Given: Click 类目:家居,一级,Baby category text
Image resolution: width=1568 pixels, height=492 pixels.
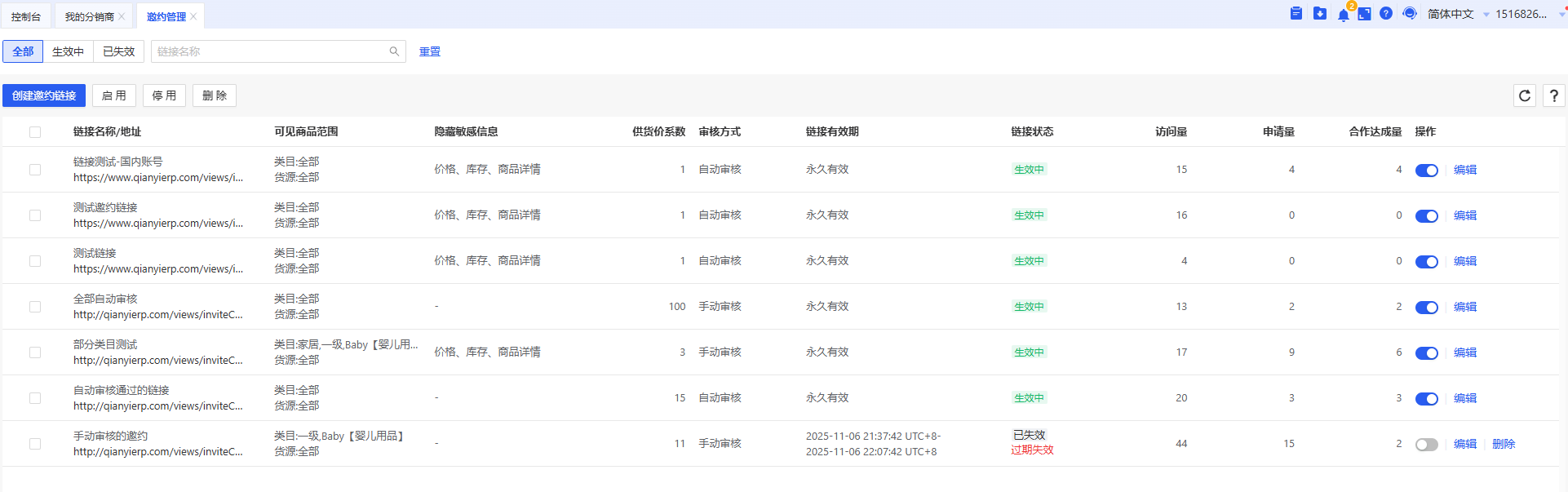Looking at the screenshot, I should coord(346,344).
